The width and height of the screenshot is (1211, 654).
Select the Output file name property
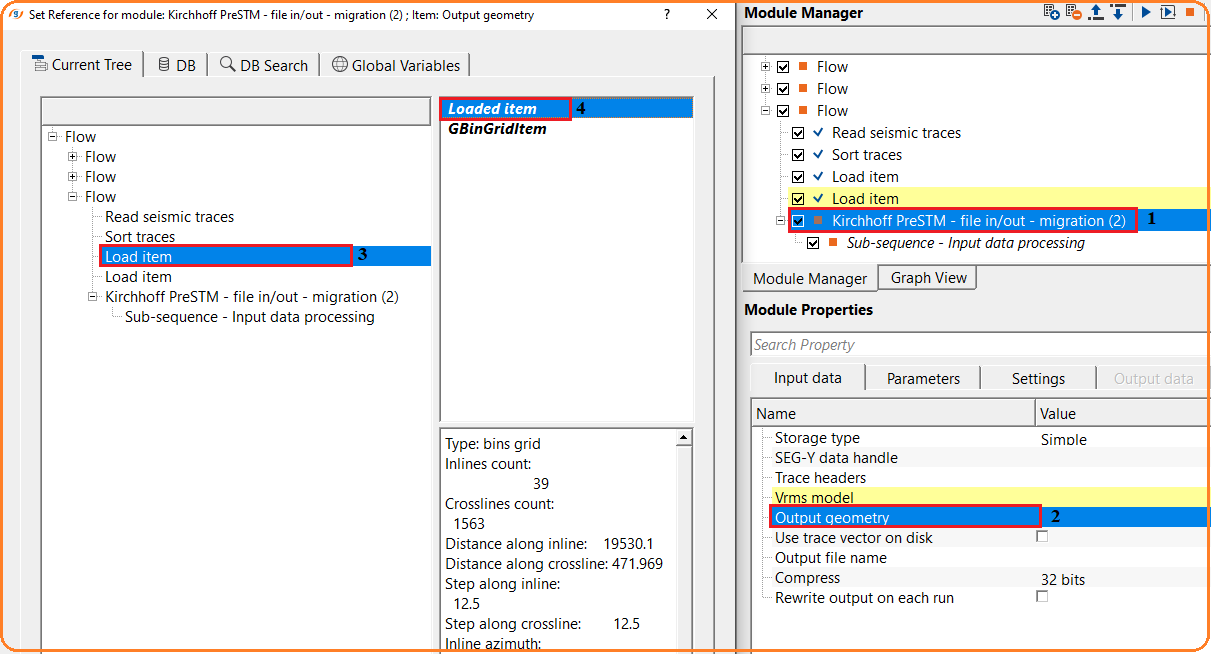[x=830, y=558]
